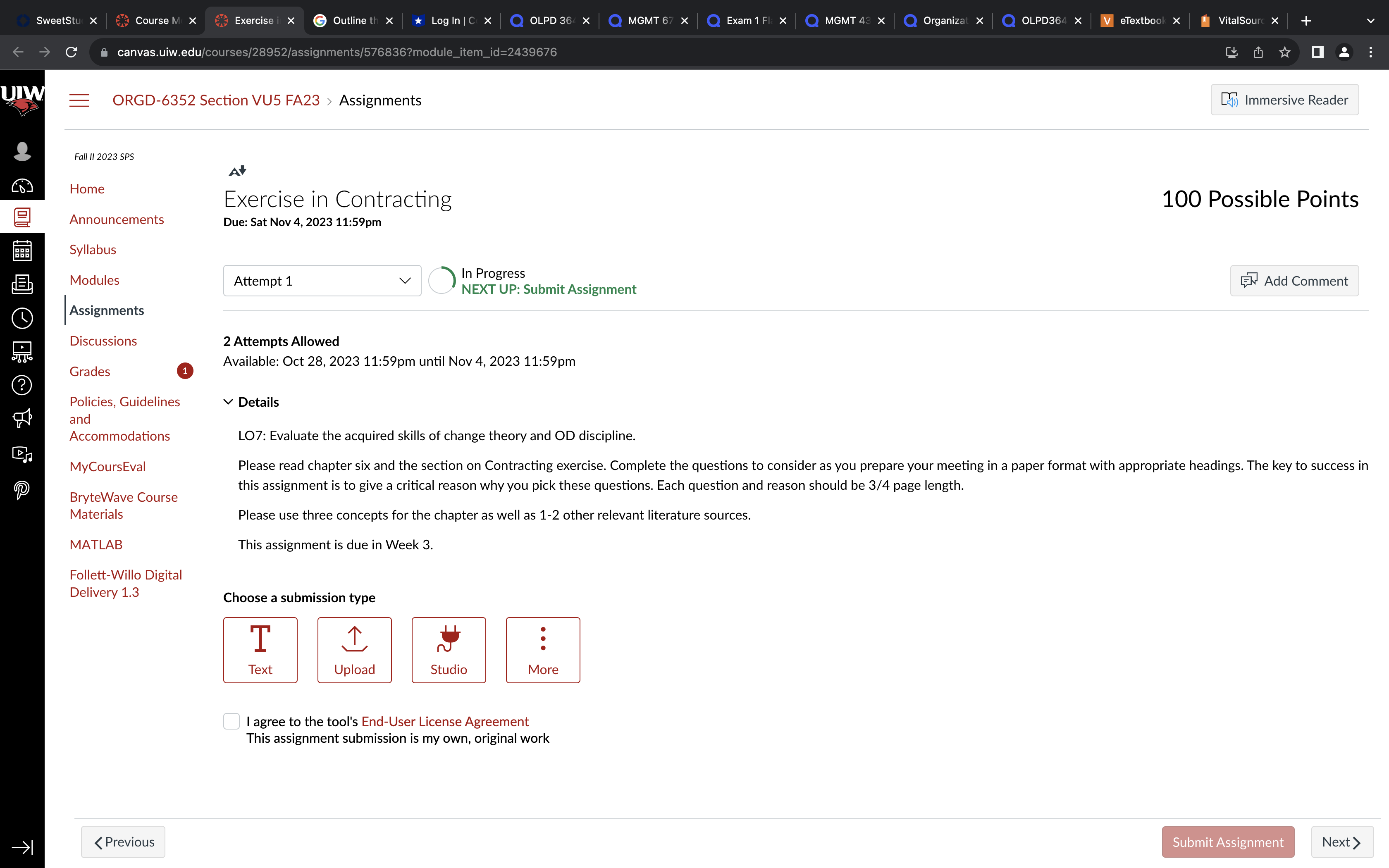
Task: Open the MATLAB course link
Action: (x=96, y=544)
